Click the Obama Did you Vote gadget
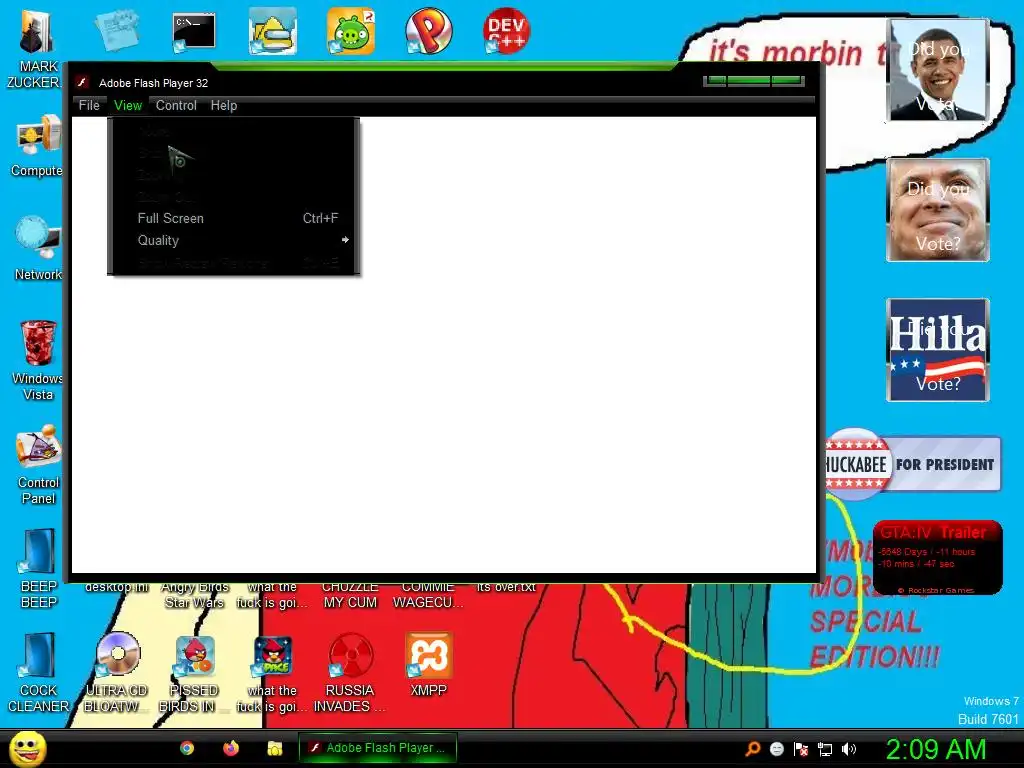The image size is (1024, 768). point(938,70)
